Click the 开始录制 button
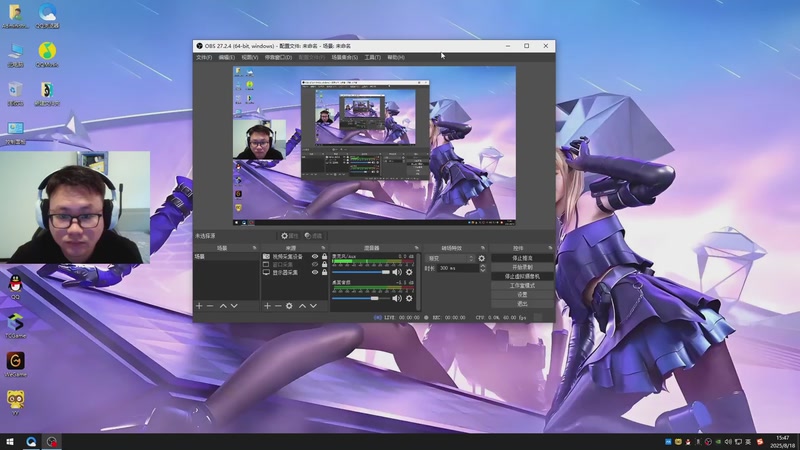800x450 pixels. 522,267
